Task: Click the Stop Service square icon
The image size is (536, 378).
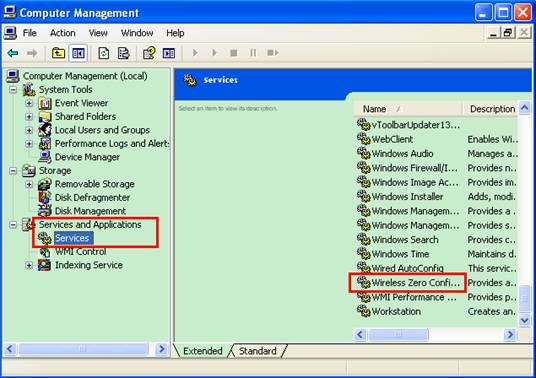Action: pos(234,53)
